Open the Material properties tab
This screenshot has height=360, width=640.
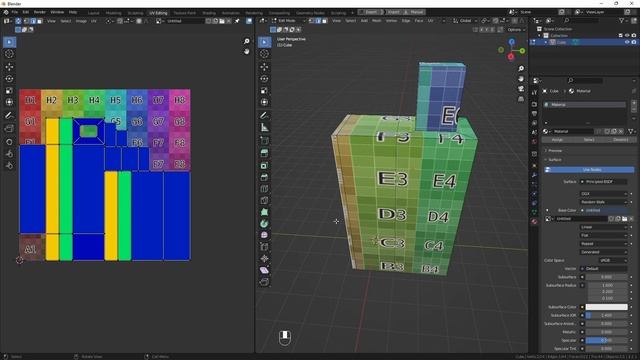(x=534, y=221)
